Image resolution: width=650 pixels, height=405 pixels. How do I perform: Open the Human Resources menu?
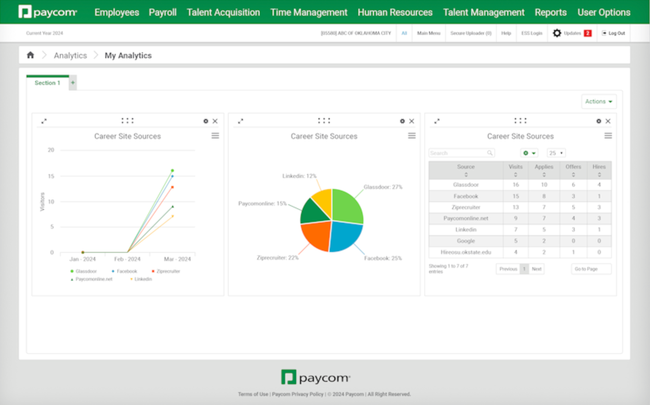(x=395, y=12)
